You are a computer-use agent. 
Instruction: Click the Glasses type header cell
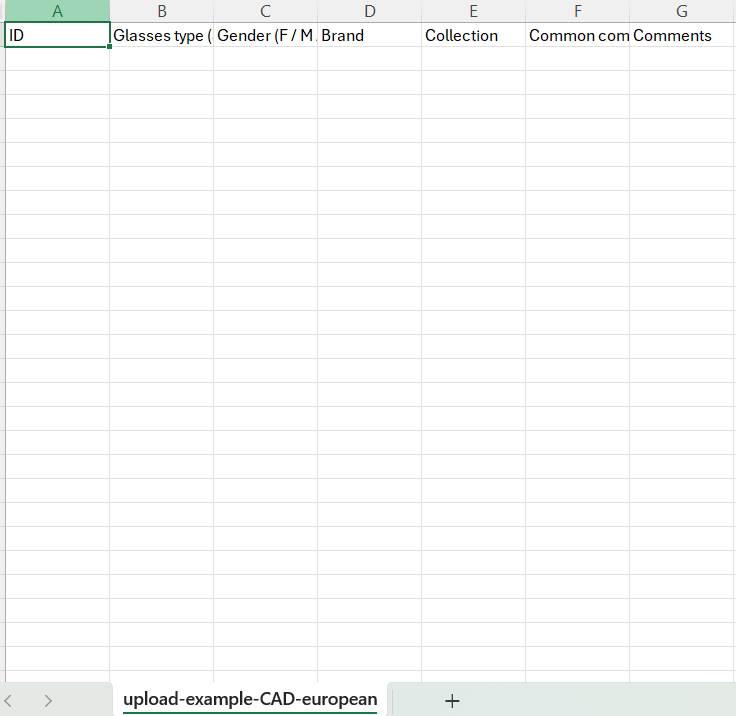pyautogui.click(x=161, y=35)
